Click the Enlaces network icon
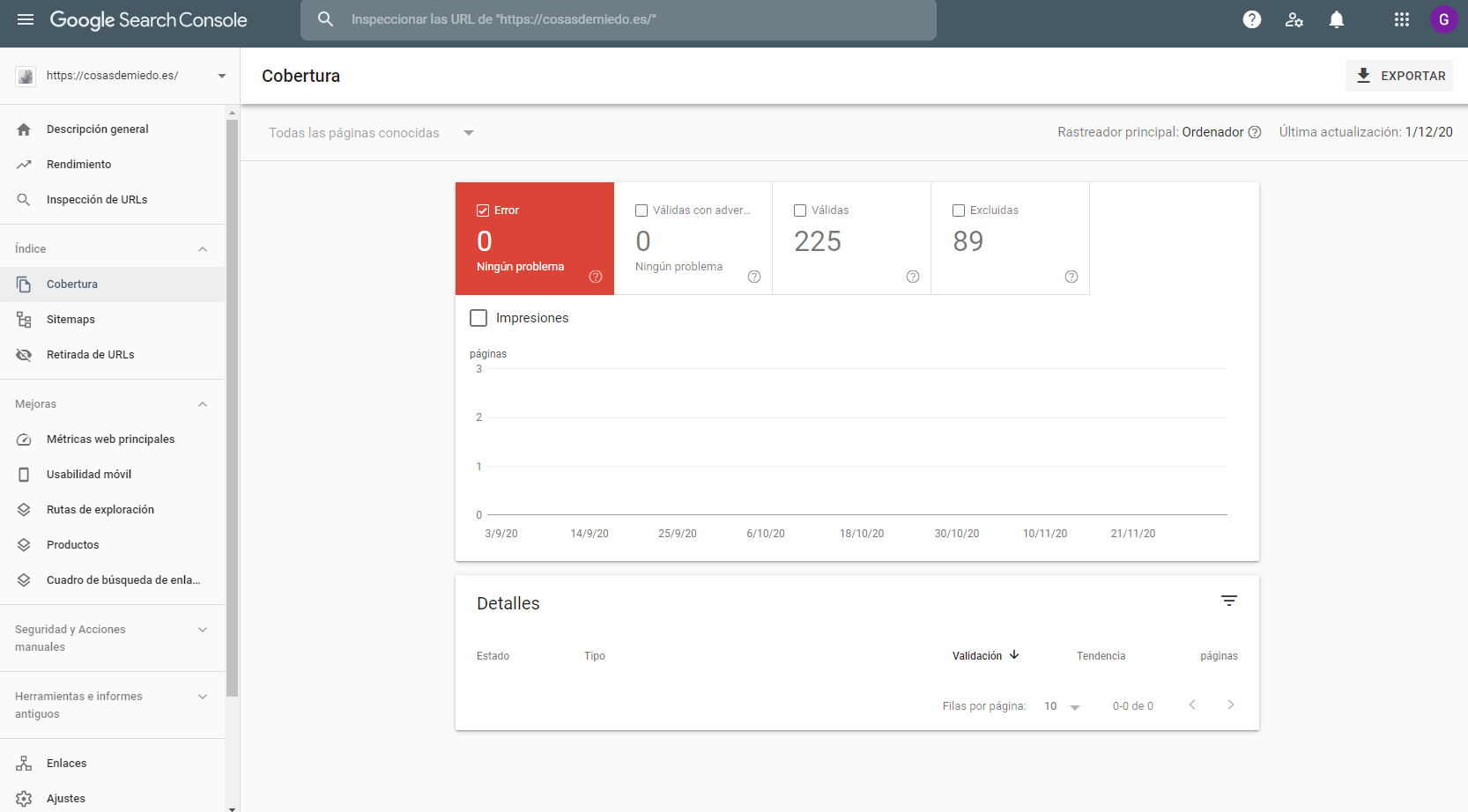Image resolution: width=1468 pixels, height=812 pixels. (24, 764)
